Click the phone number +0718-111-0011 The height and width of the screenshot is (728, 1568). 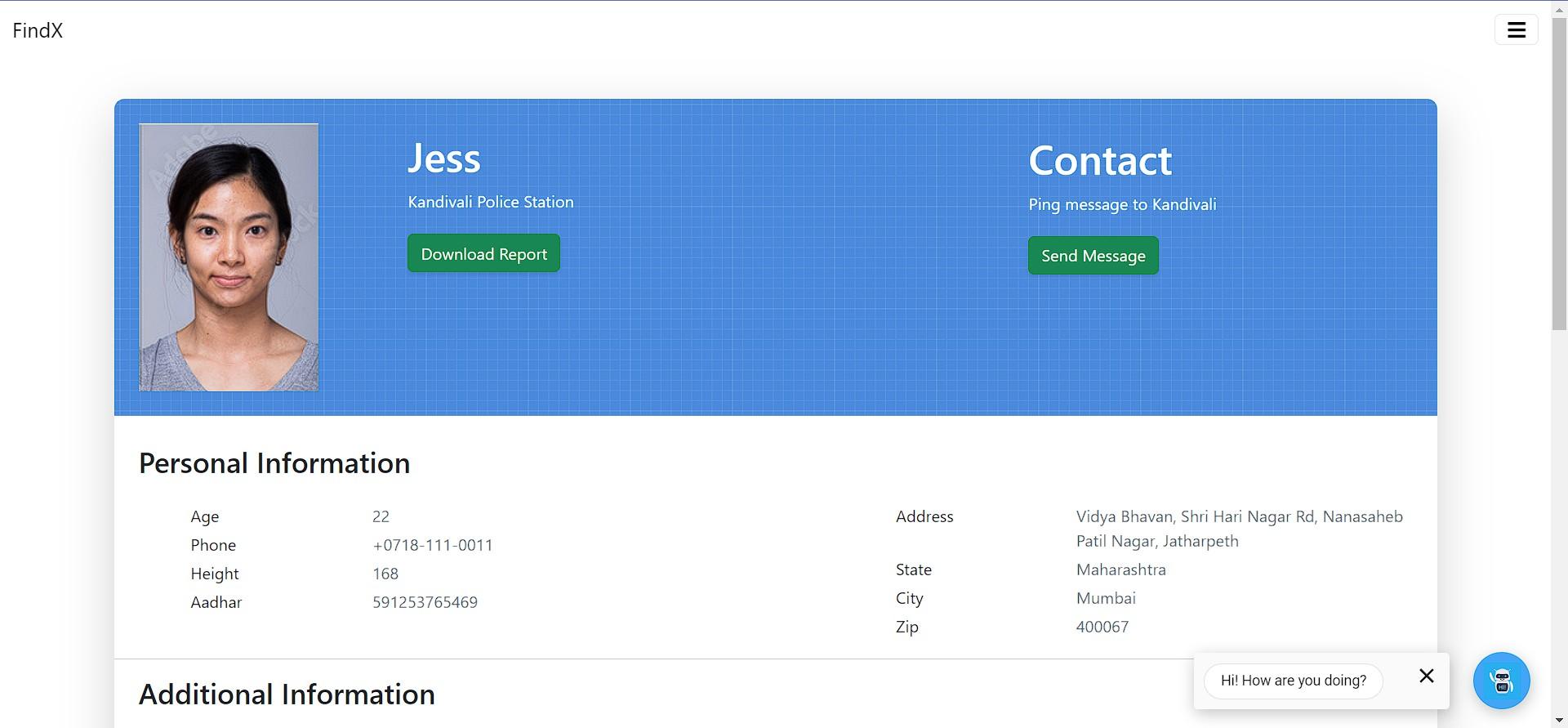[432, 545]
